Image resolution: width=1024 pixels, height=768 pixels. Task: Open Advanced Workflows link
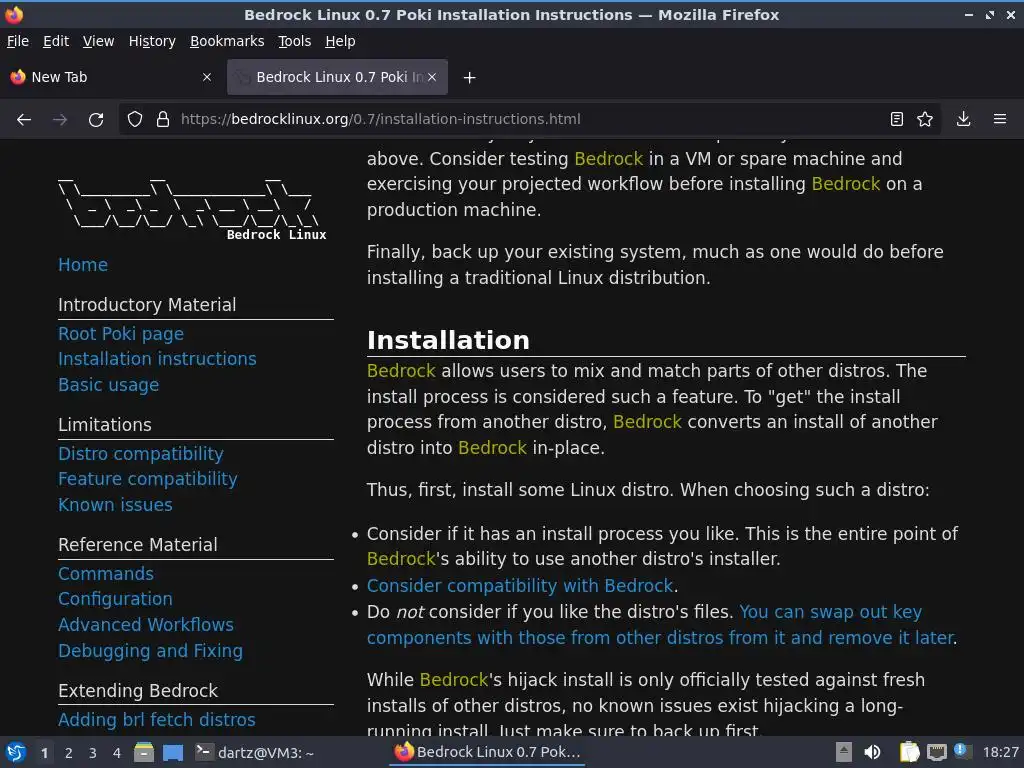146,625
